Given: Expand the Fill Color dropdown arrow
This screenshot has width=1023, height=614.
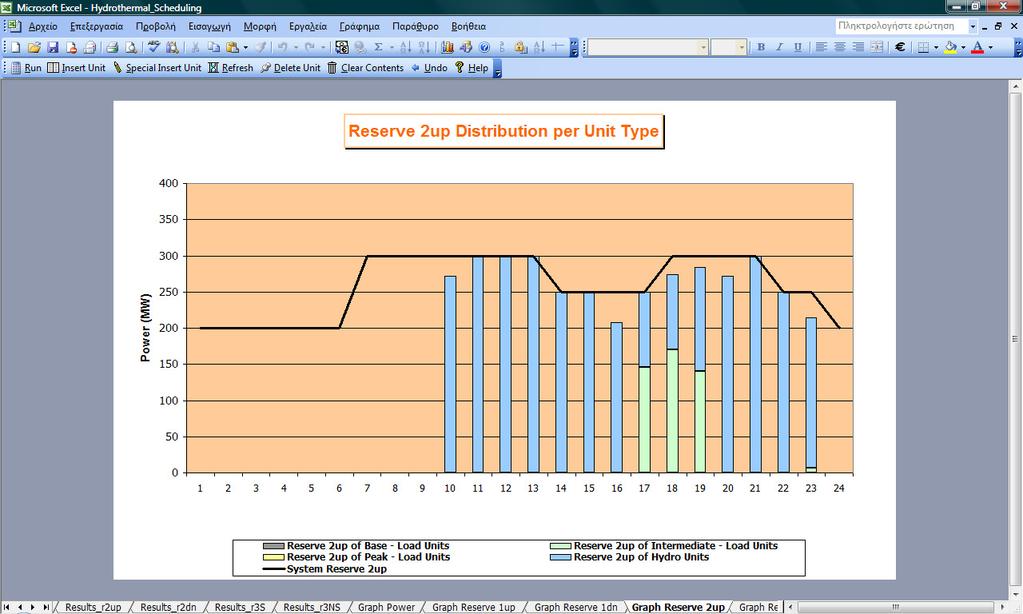Looking at the screenshot, I should pyautogui.click(x=964, y=47).
